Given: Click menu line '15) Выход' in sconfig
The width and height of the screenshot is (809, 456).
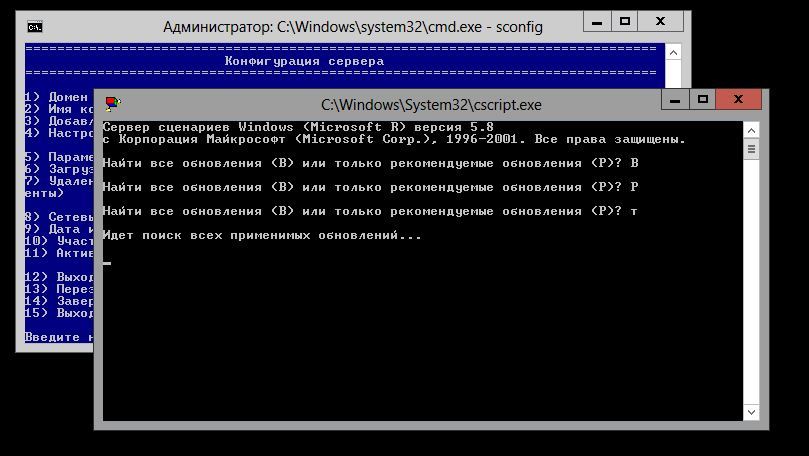Looking at the screenshot, I should [x=59, y=313].
